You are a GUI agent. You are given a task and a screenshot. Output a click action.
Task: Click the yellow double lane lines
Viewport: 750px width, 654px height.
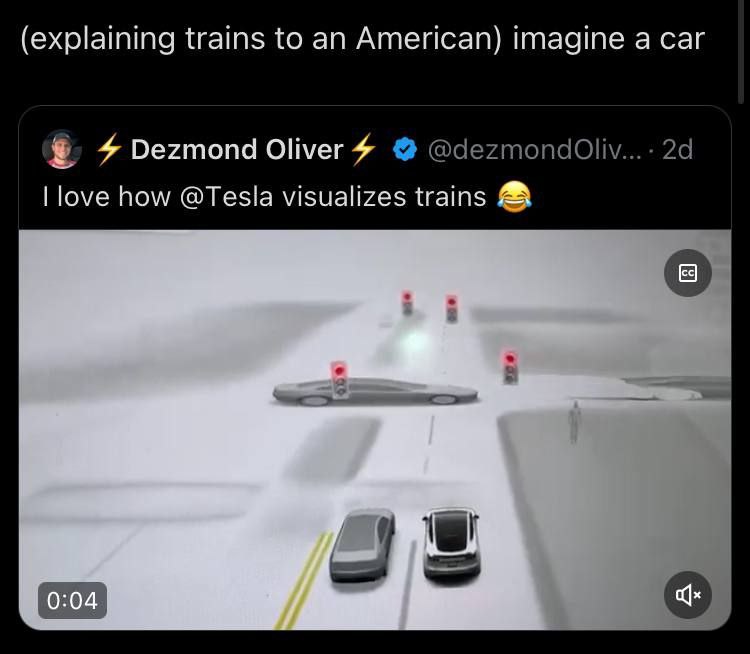304,580
